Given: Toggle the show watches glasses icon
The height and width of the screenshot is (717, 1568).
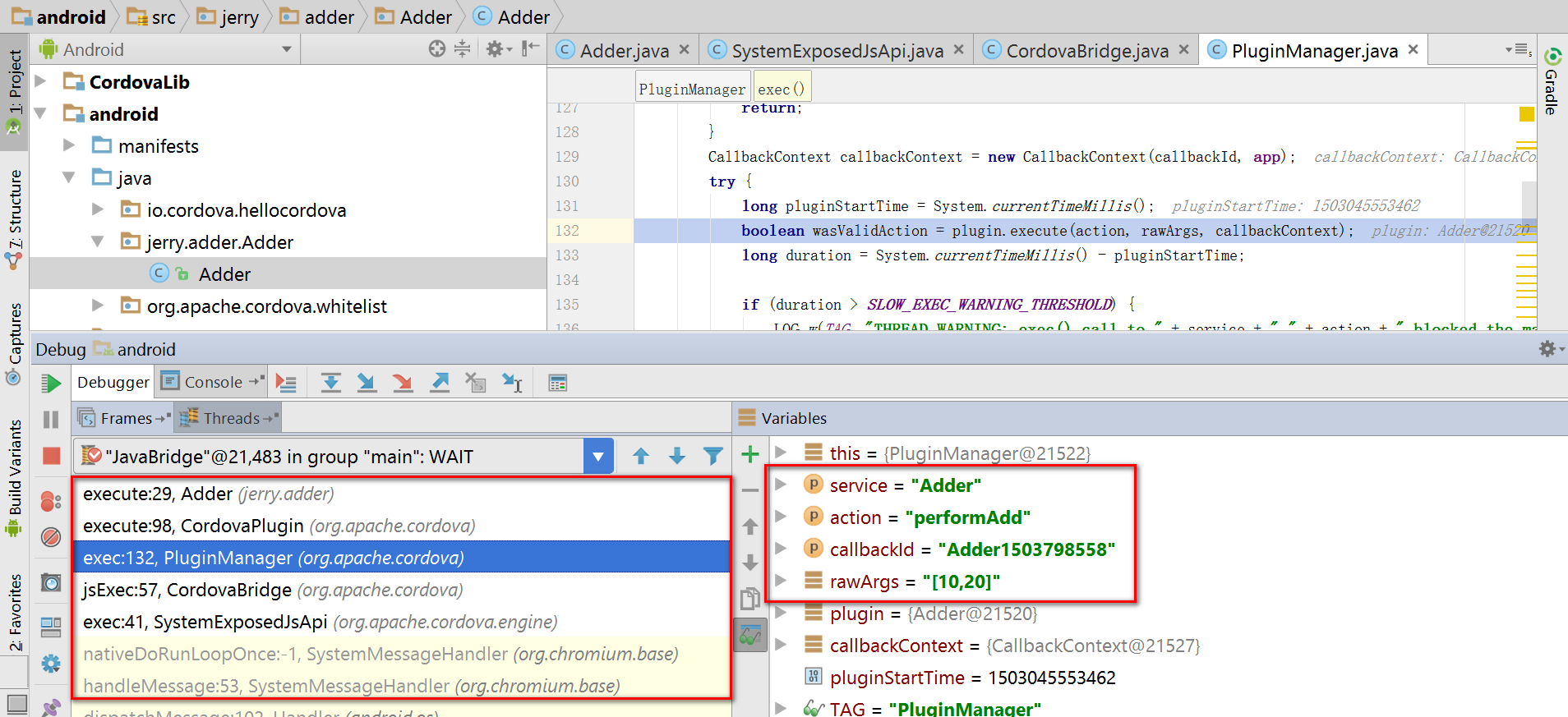Looking at the screenshot, I should tap(750, 635).
